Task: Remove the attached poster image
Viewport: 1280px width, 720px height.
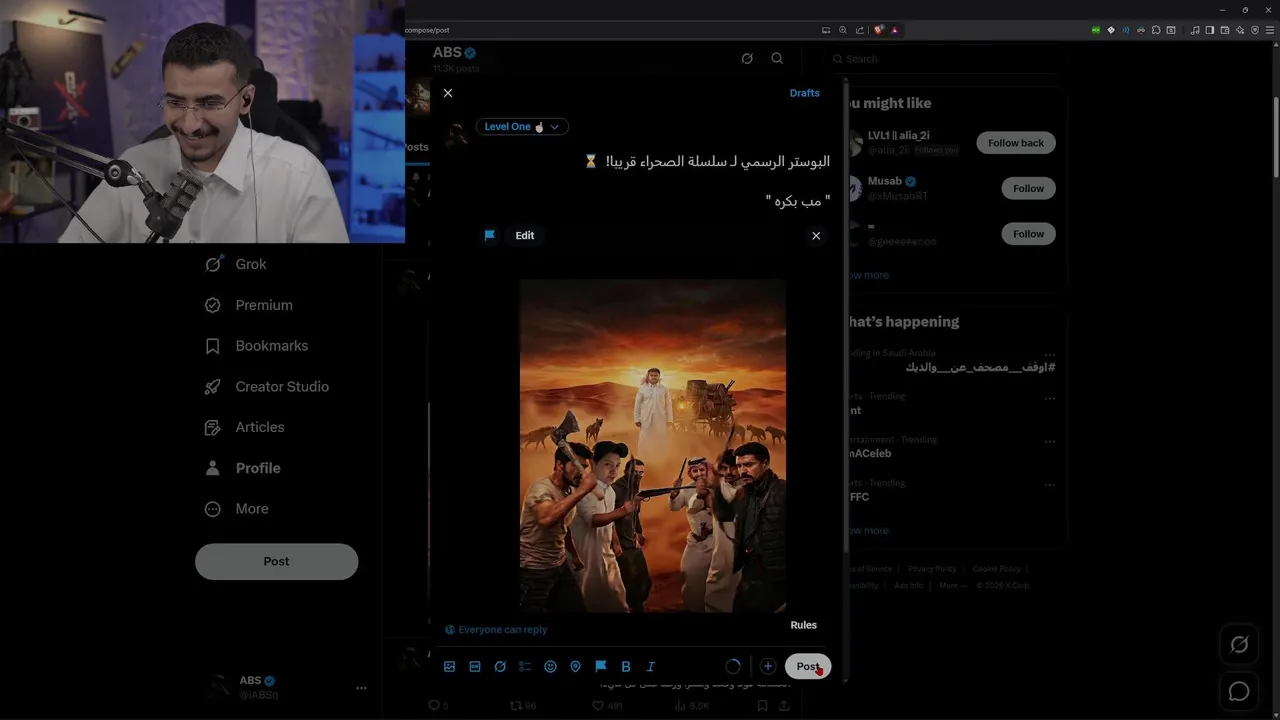Action: click(816, 236)
